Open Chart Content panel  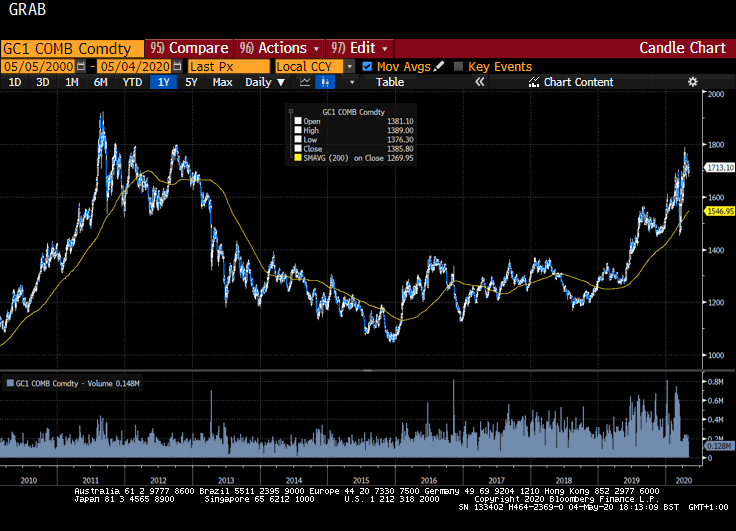[x=571, y=82]
